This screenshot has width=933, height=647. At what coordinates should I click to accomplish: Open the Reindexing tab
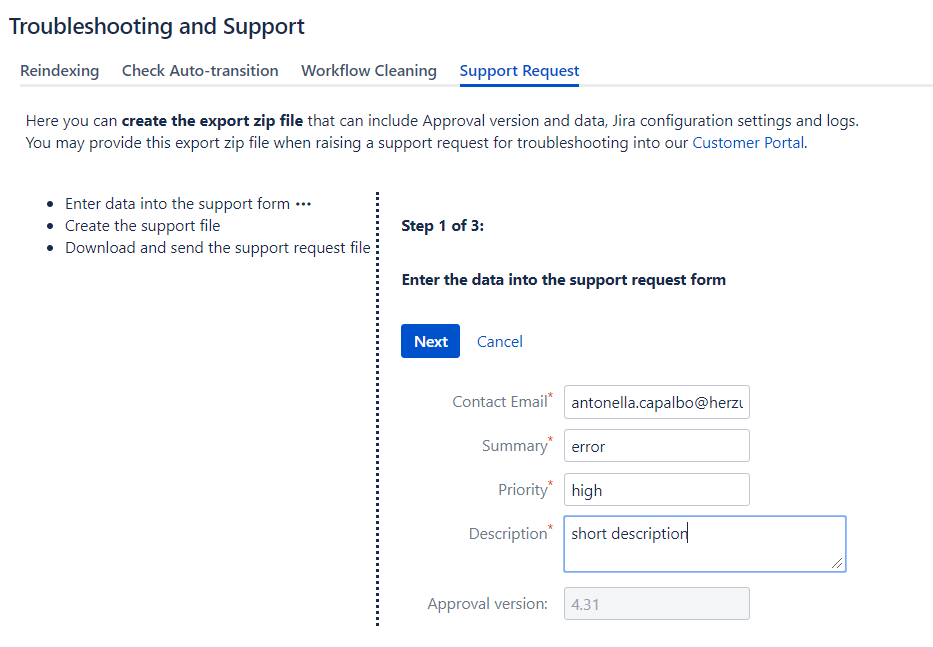pyautogui.click(x=59, y=71)
